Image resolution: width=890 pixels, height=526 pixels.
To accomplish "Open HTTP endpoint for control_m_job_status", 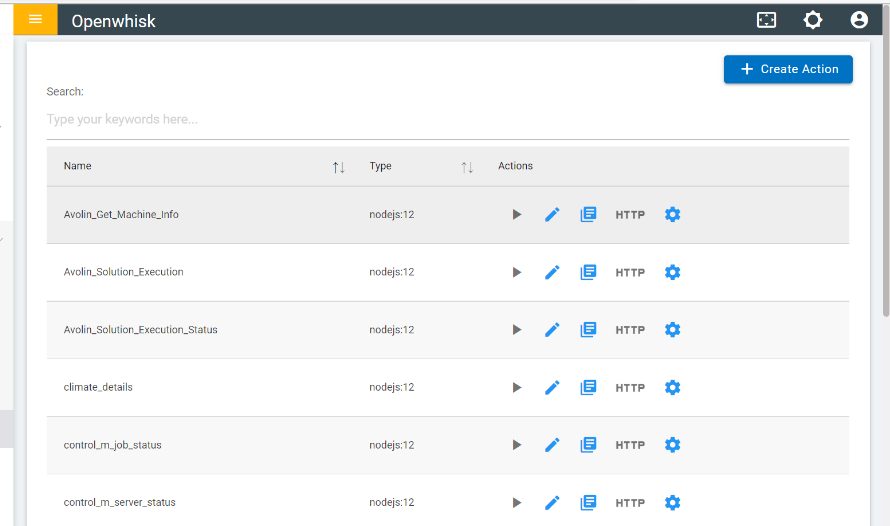I will click(630, 445).
